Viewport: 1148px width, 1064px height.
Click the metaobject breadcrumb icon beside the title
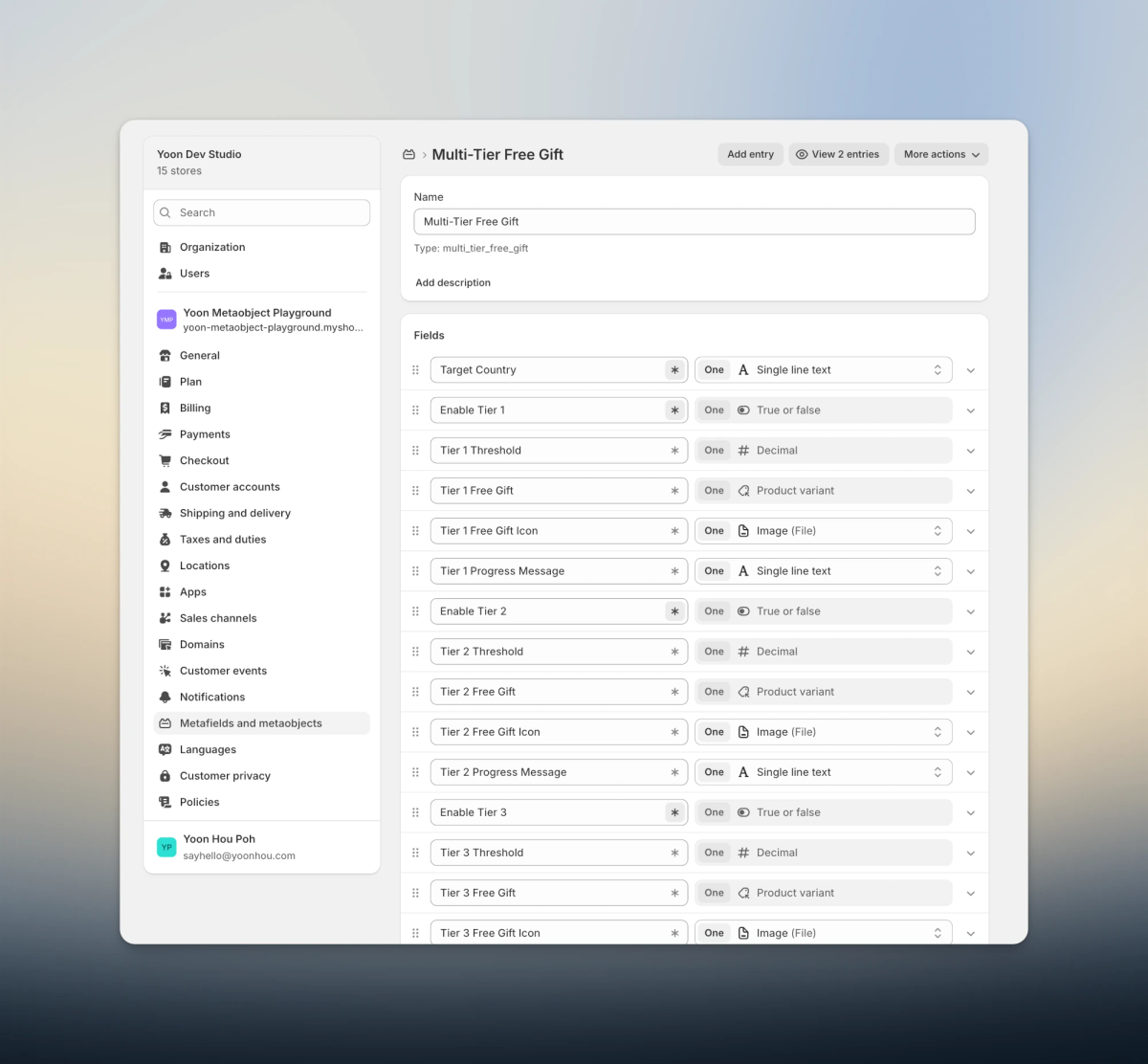[x=409, y=154]
